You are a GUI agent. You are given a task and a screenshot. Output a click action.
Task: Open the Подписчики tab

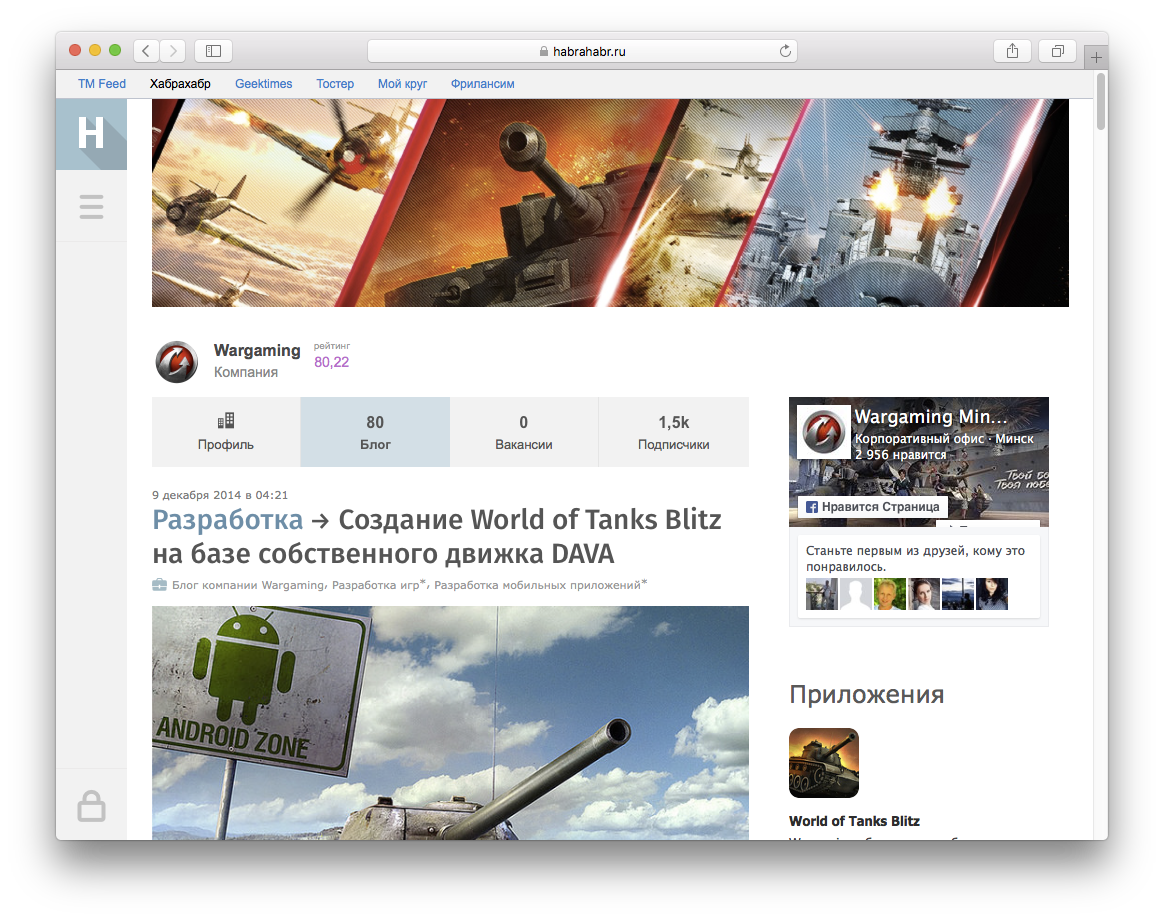coord(674,432)
